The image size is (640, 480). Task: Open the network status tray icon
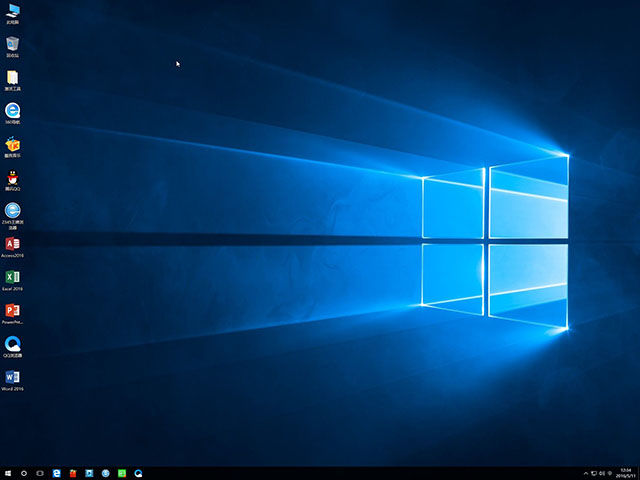click(595, 472)
